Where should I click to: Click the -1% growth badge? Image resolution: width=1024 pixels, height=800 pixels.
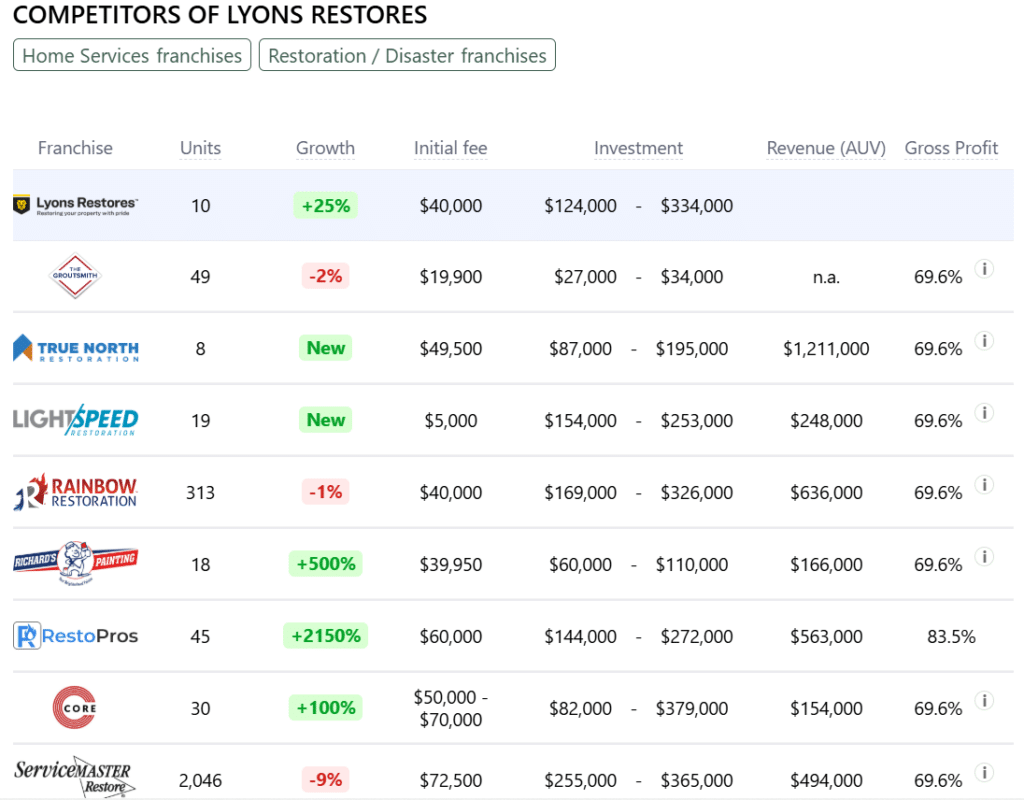tap(325, 491)
